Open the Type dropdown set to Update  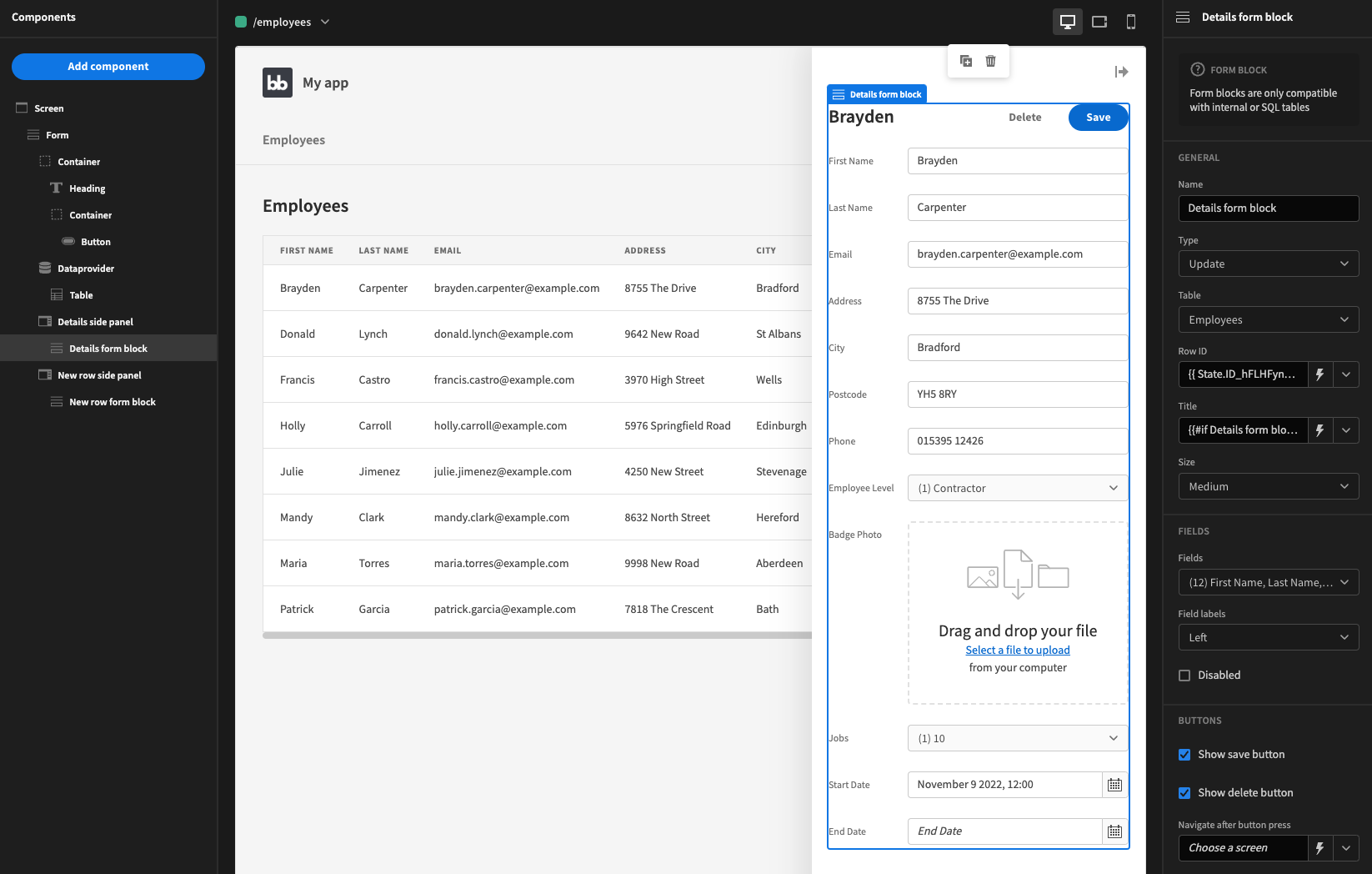click(x=1268, y=264)
